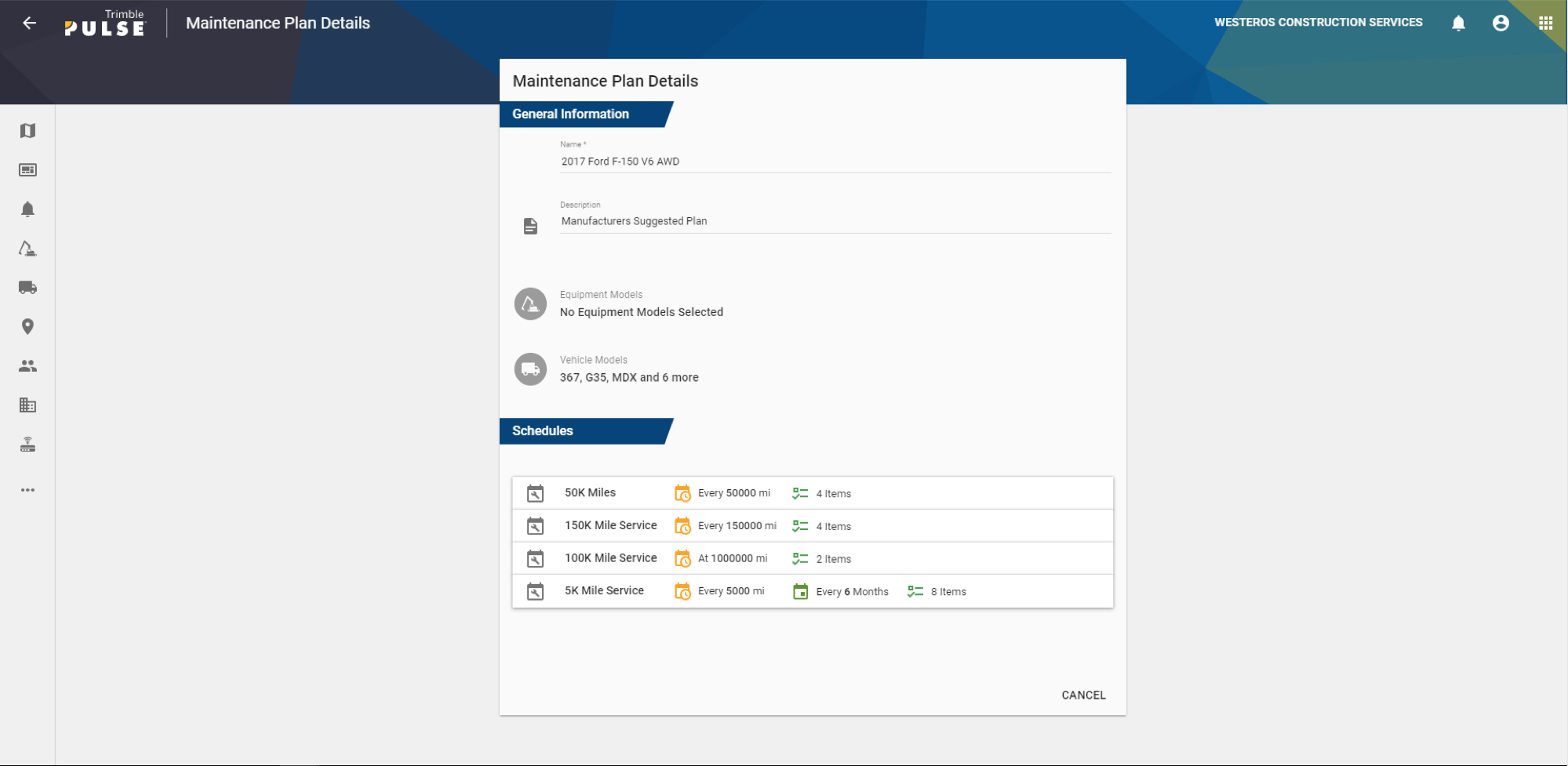The image size is (1568, 766).
Task: Click the CANCEL button
Action: (1083, 695)
